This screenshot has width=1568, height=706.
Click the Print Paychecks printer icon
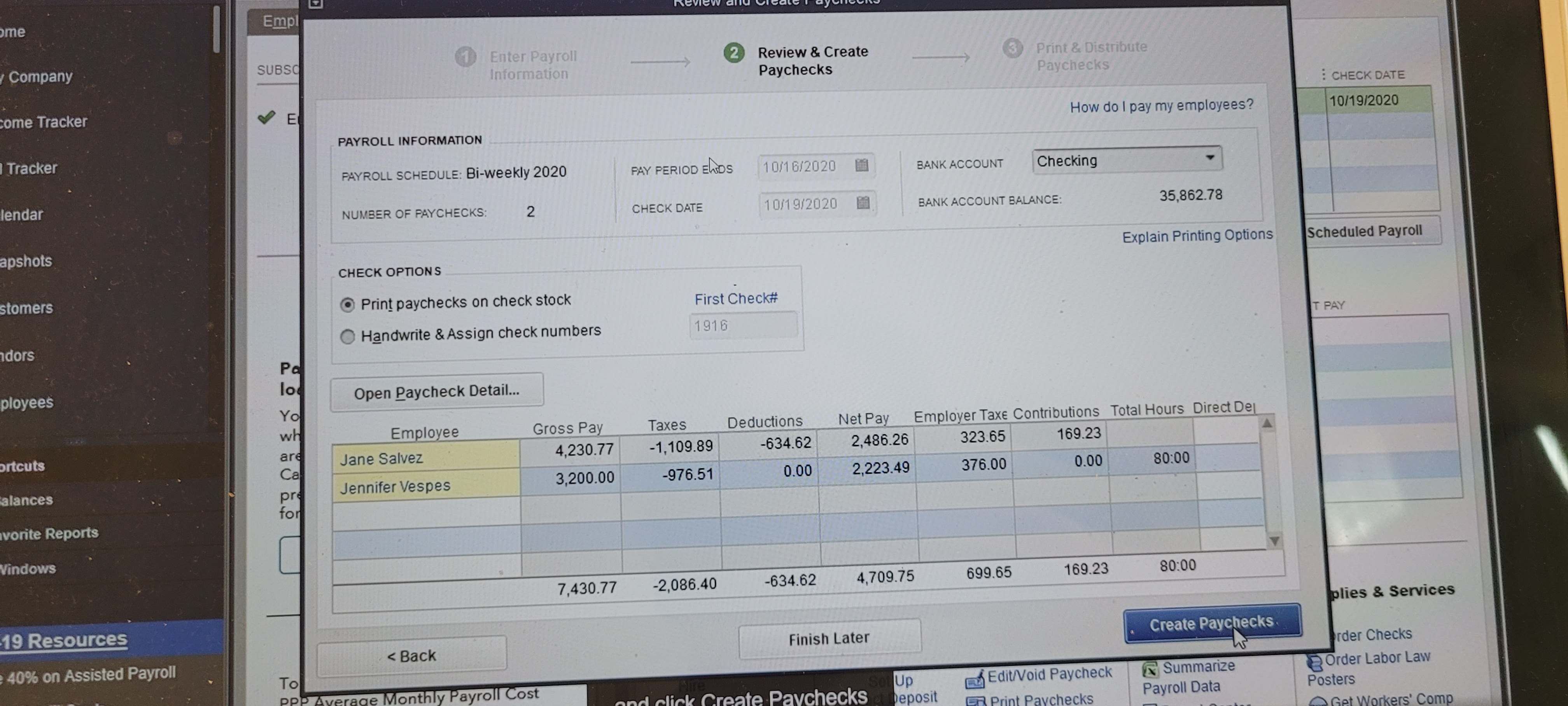tap(975, 701)
